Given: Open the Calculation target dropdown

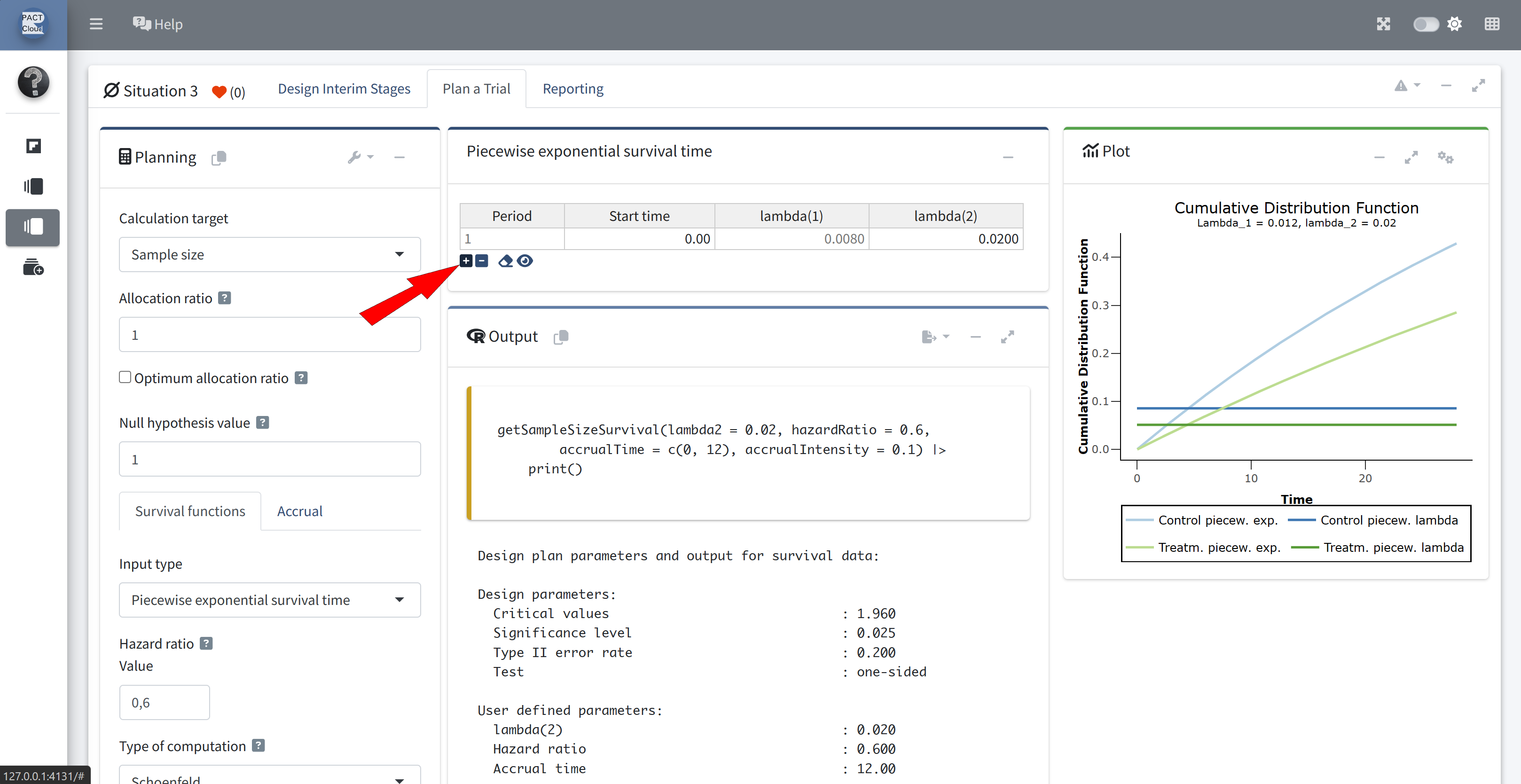Looking at the screenshot, I should [269, 254].
